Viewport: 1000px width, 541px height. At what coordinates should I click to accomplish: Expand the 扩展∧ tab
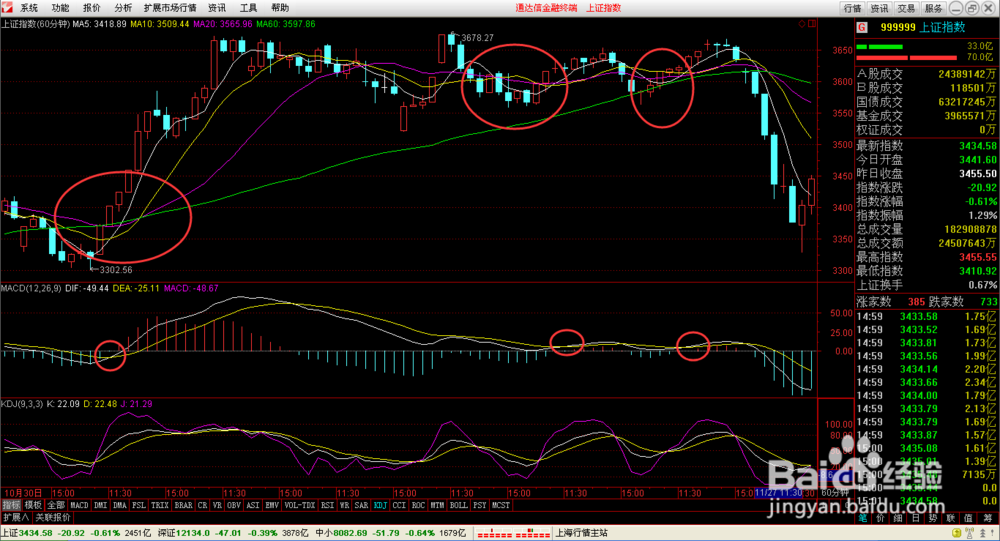(x=16, y=517)
